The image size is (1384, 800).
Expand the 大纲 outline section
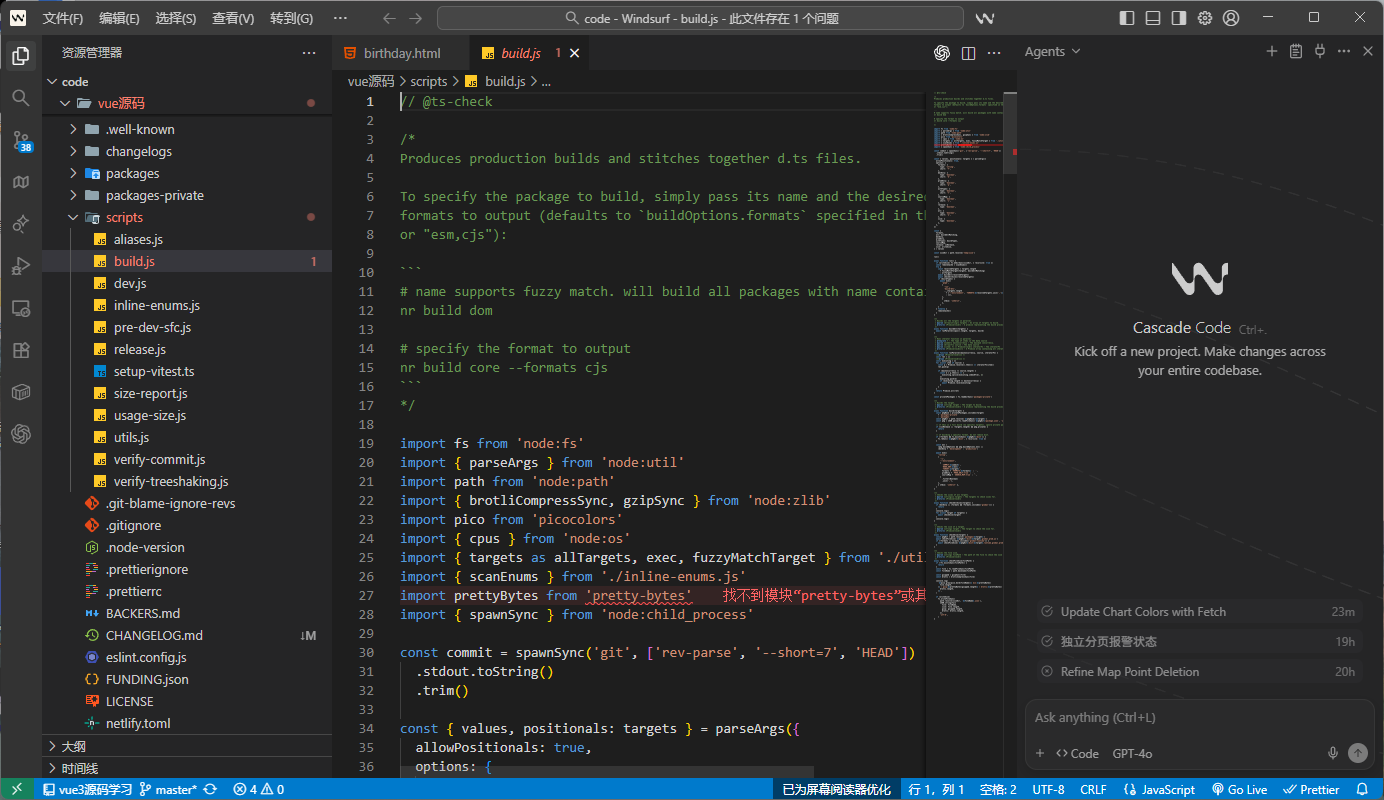point(187,746)
